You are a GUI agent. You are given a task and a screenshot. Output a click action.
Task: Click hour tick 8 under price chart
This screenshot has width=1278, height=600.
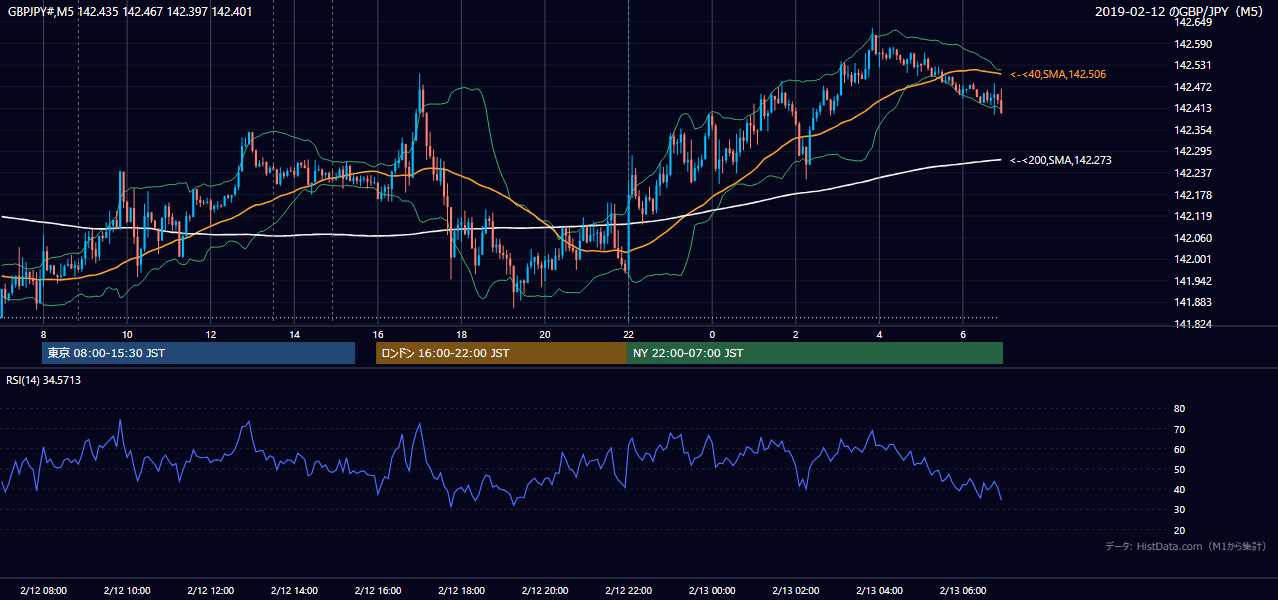[43, 333]
